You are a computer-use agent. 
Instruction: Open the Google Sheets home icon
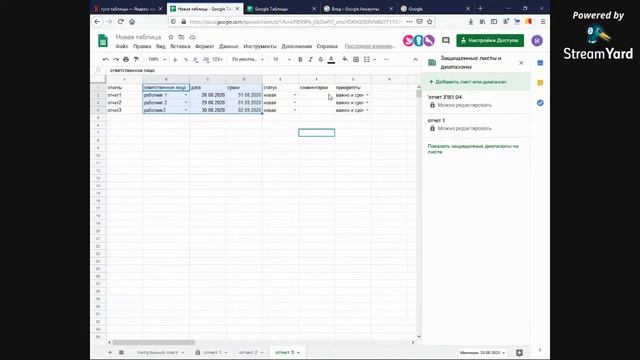pyautogui.click(x=103, y=41)
